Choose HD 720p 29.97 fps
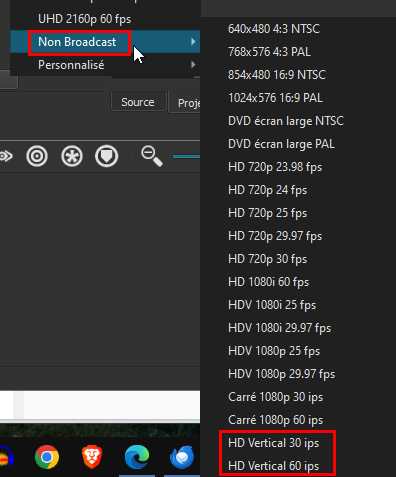The image size is (396, 477). point(275,236)
